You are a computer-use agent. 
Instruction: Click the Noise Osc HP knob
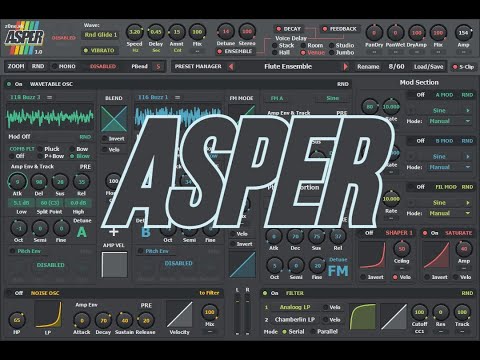click(x=17, y=320)
